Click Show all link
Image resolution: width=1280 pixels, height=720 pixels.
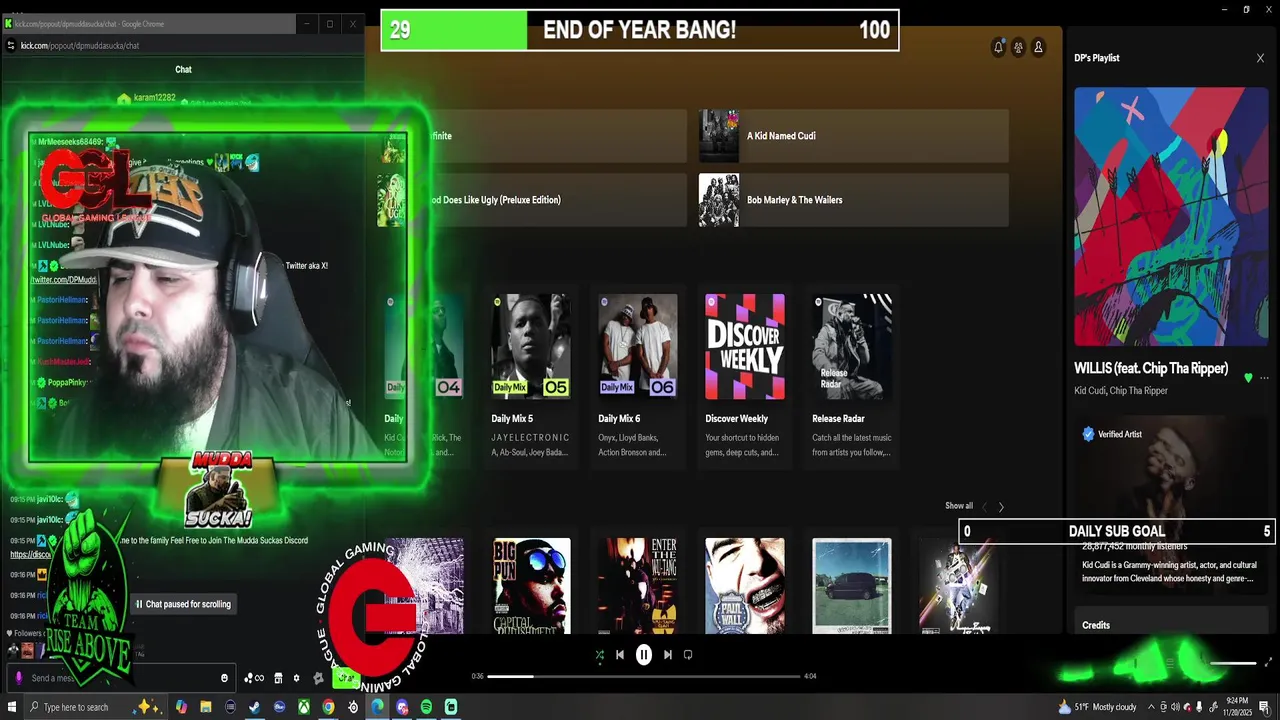(959, 506)
